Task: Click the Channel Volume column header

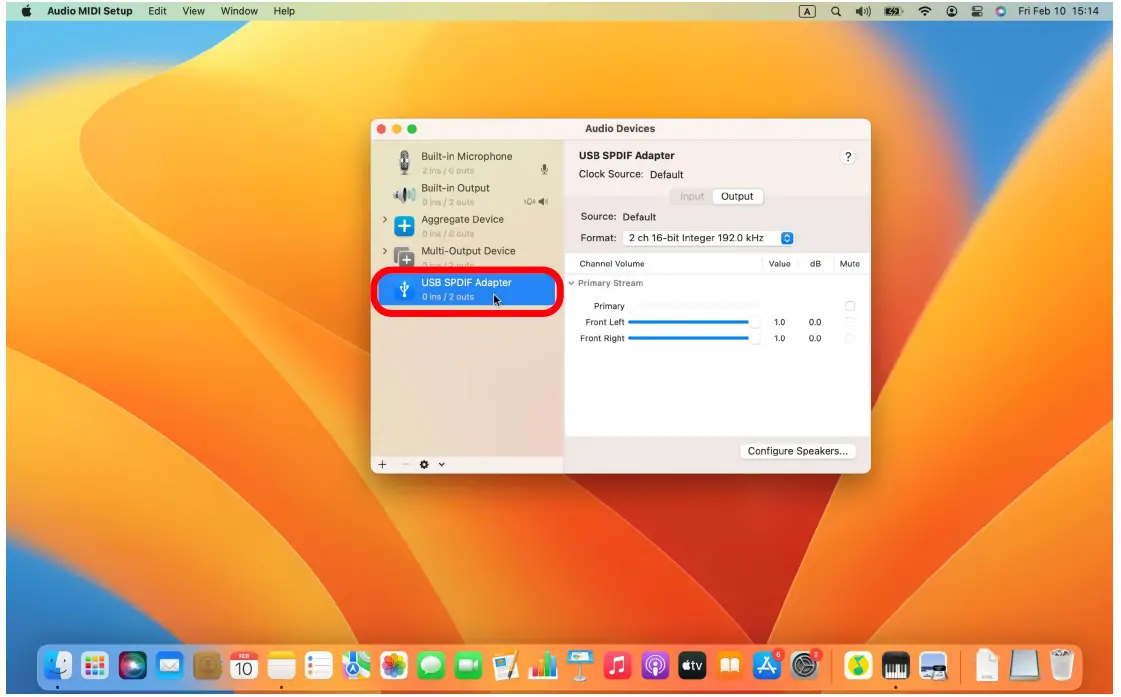Action: pos(612,264)
